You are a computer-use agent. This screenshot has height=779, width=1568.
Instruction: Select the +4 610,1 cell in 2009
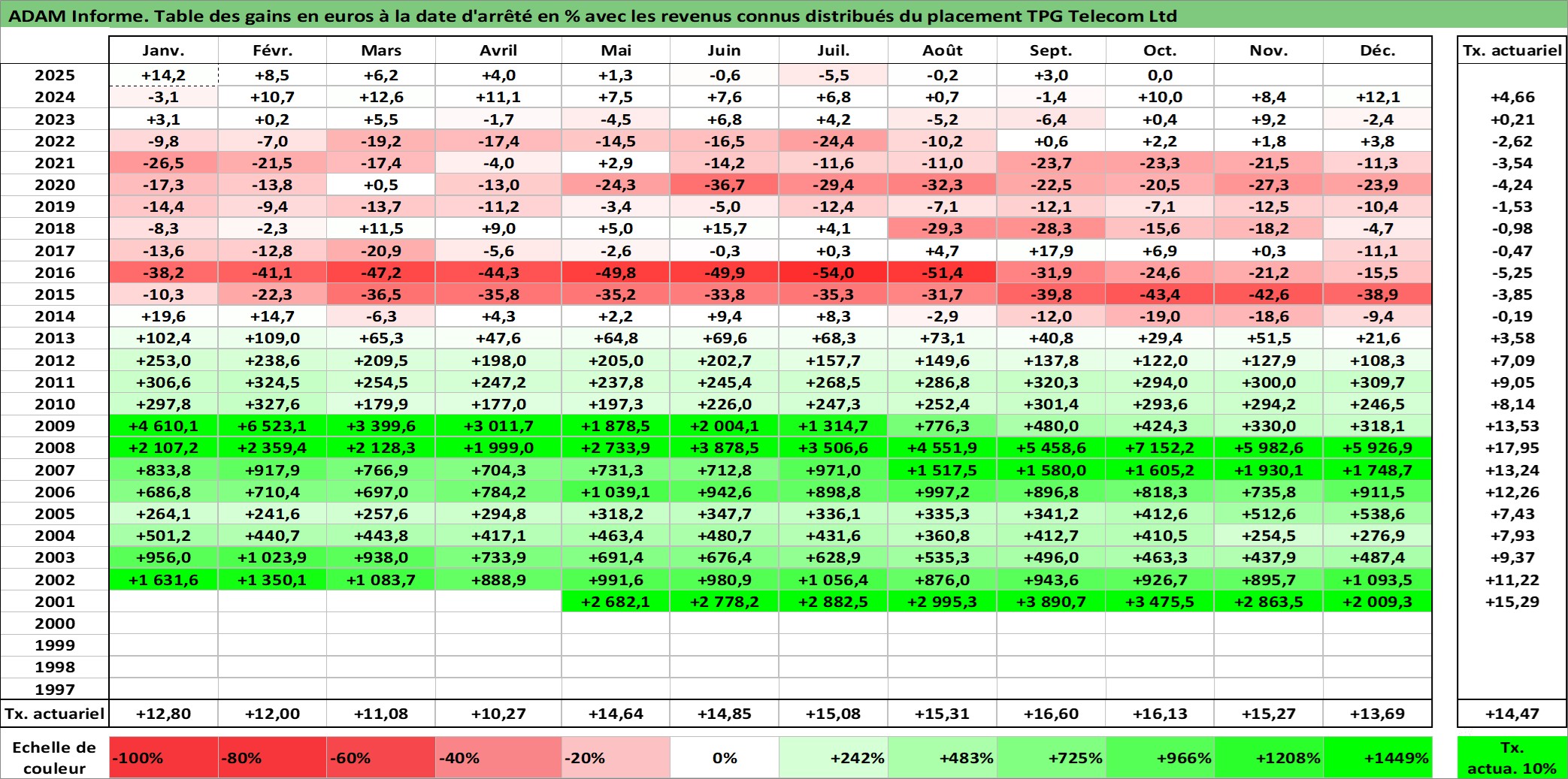click(164, 426)
